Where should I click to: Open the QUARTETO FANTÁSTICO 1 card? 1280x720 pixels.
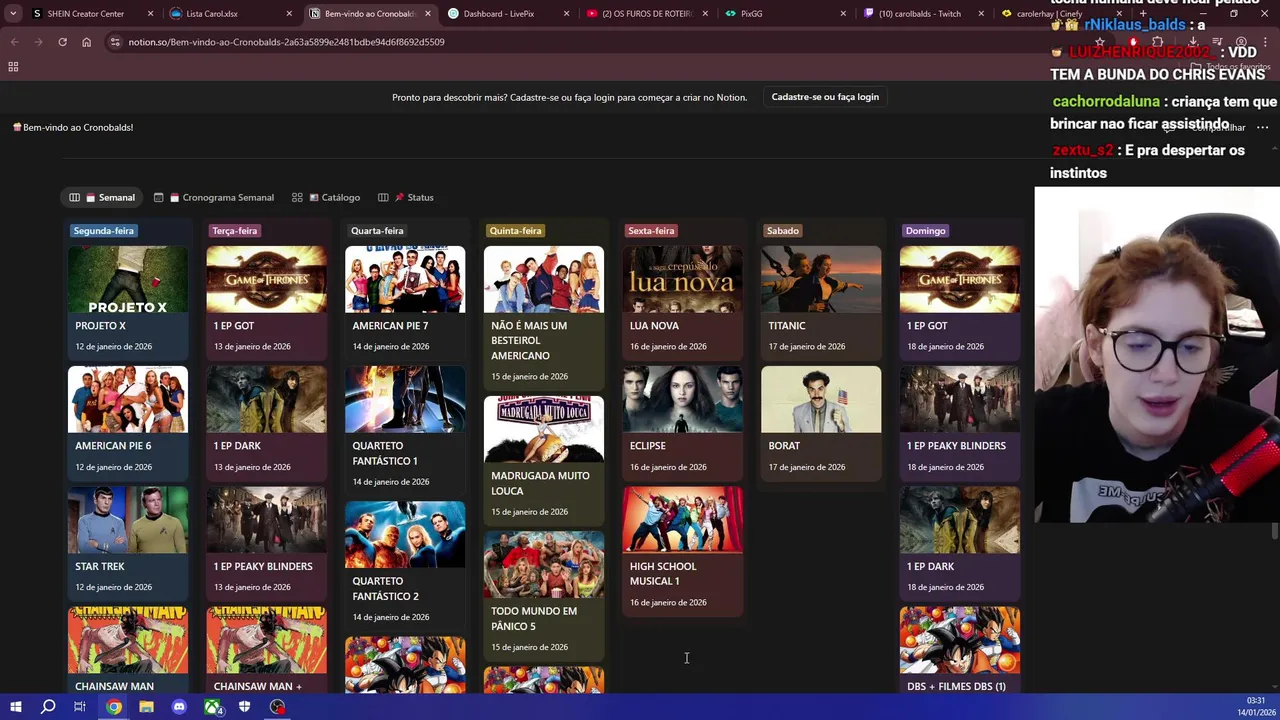point(405,430)
